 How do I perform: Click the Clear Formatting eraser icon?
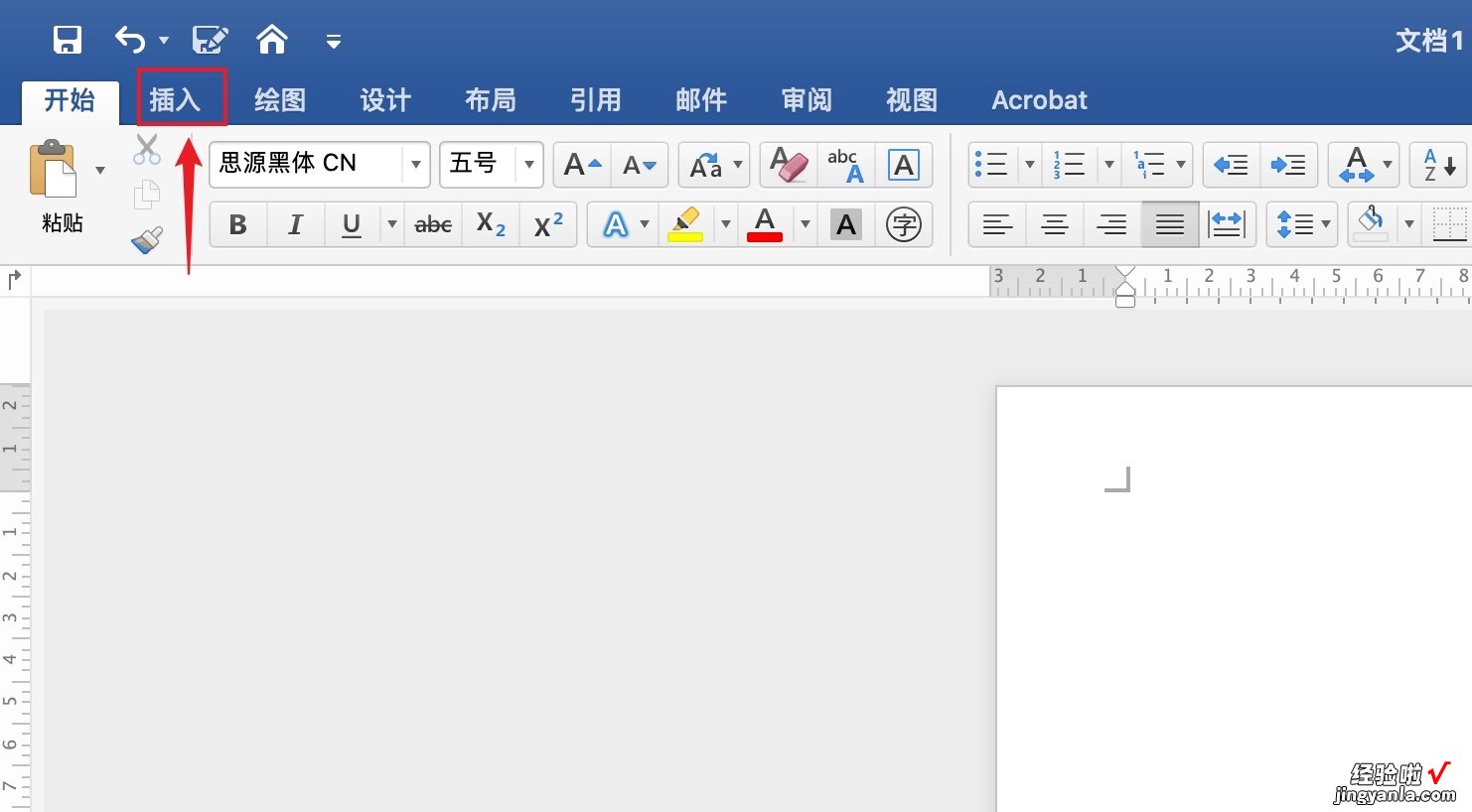[790, 165]
